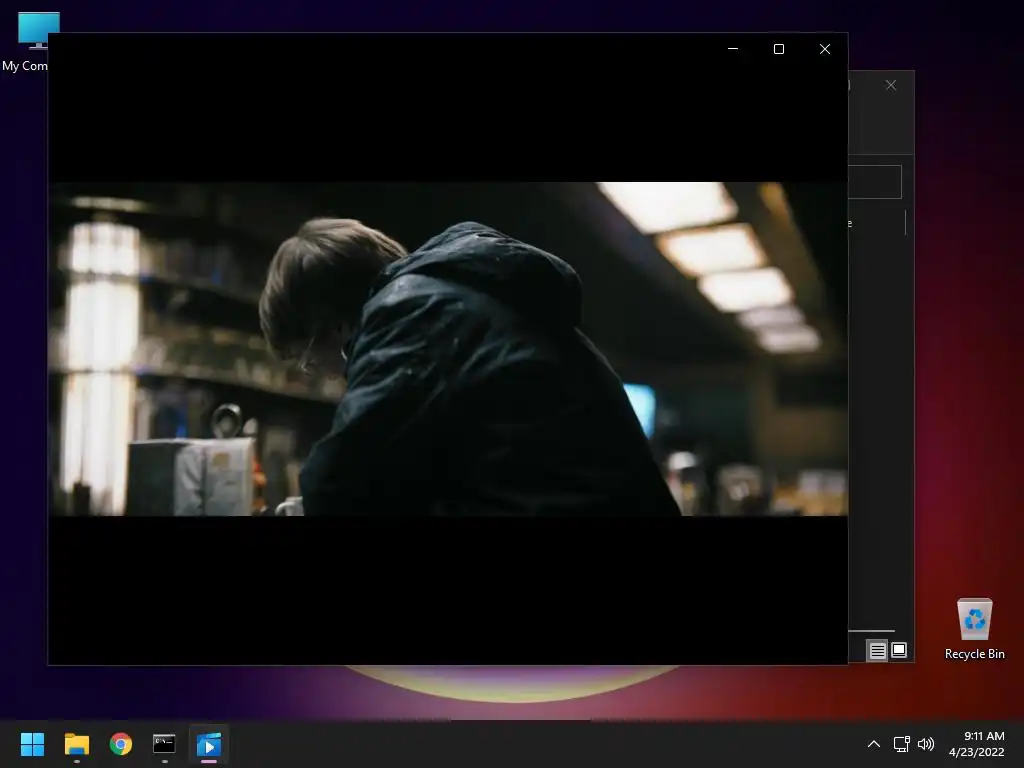This screenshot has width=1024, height=768.
Task: Open the network status tray icon
Action: pyautogui.click(x=902, y=744)
